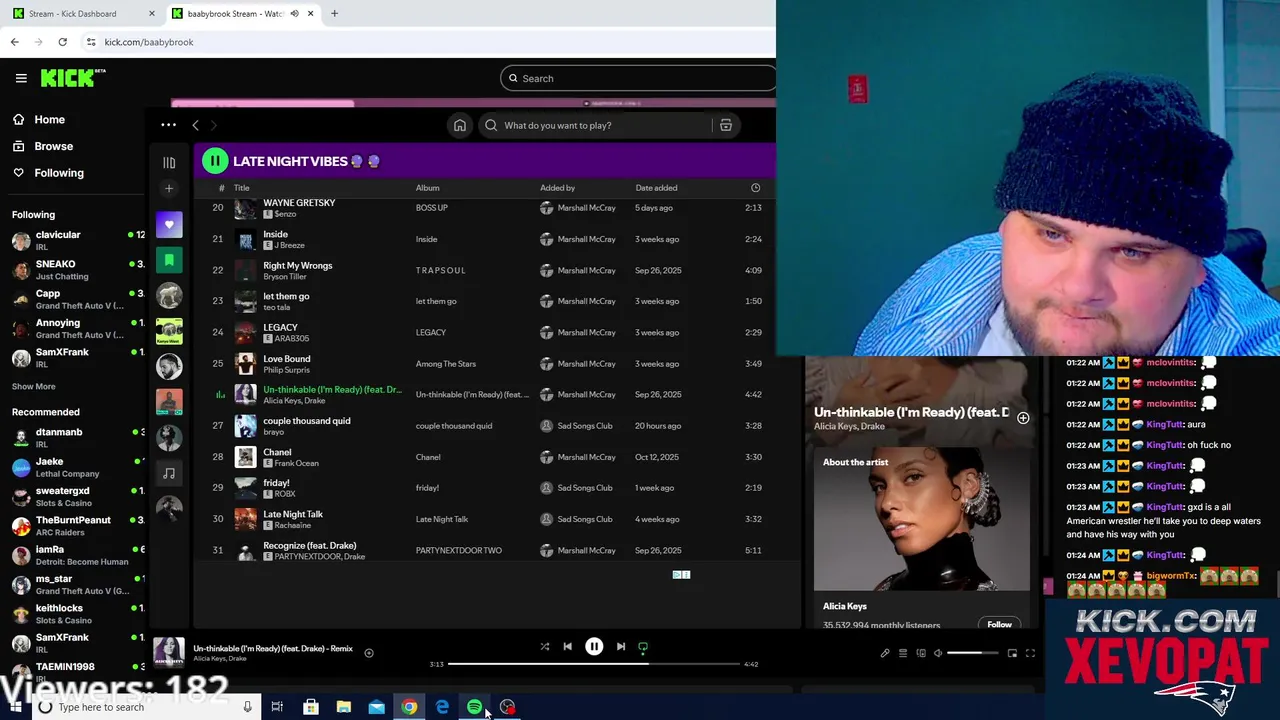Open Frank Ocean artist link
This screenshot has width=1280, height=720.
(x=296, y=463)
